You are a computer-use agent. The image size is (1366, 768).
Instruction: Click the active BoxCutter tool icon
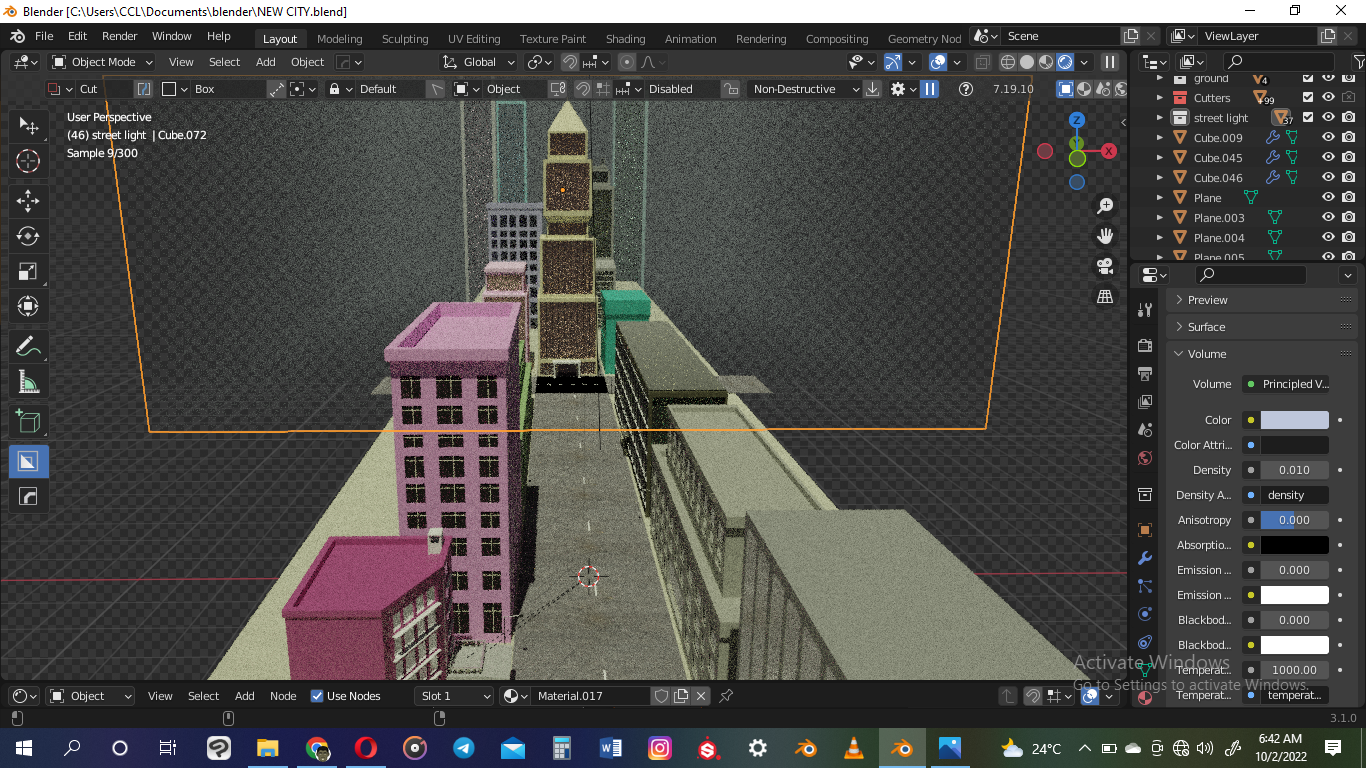tap(28, 461)
